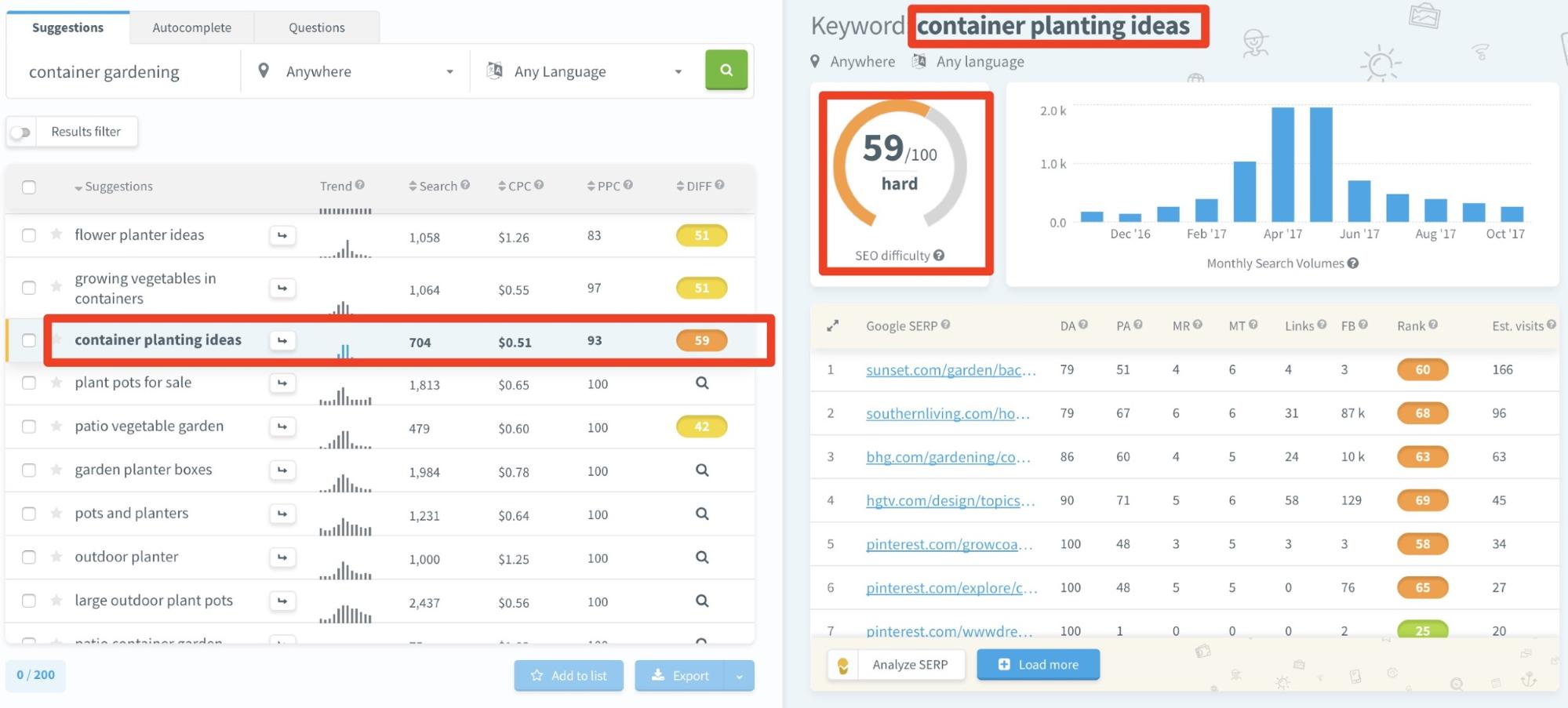The image size is (1568, 708).
Task: Tick the select-all checkbox in header
Action: (x=29, y=187)
